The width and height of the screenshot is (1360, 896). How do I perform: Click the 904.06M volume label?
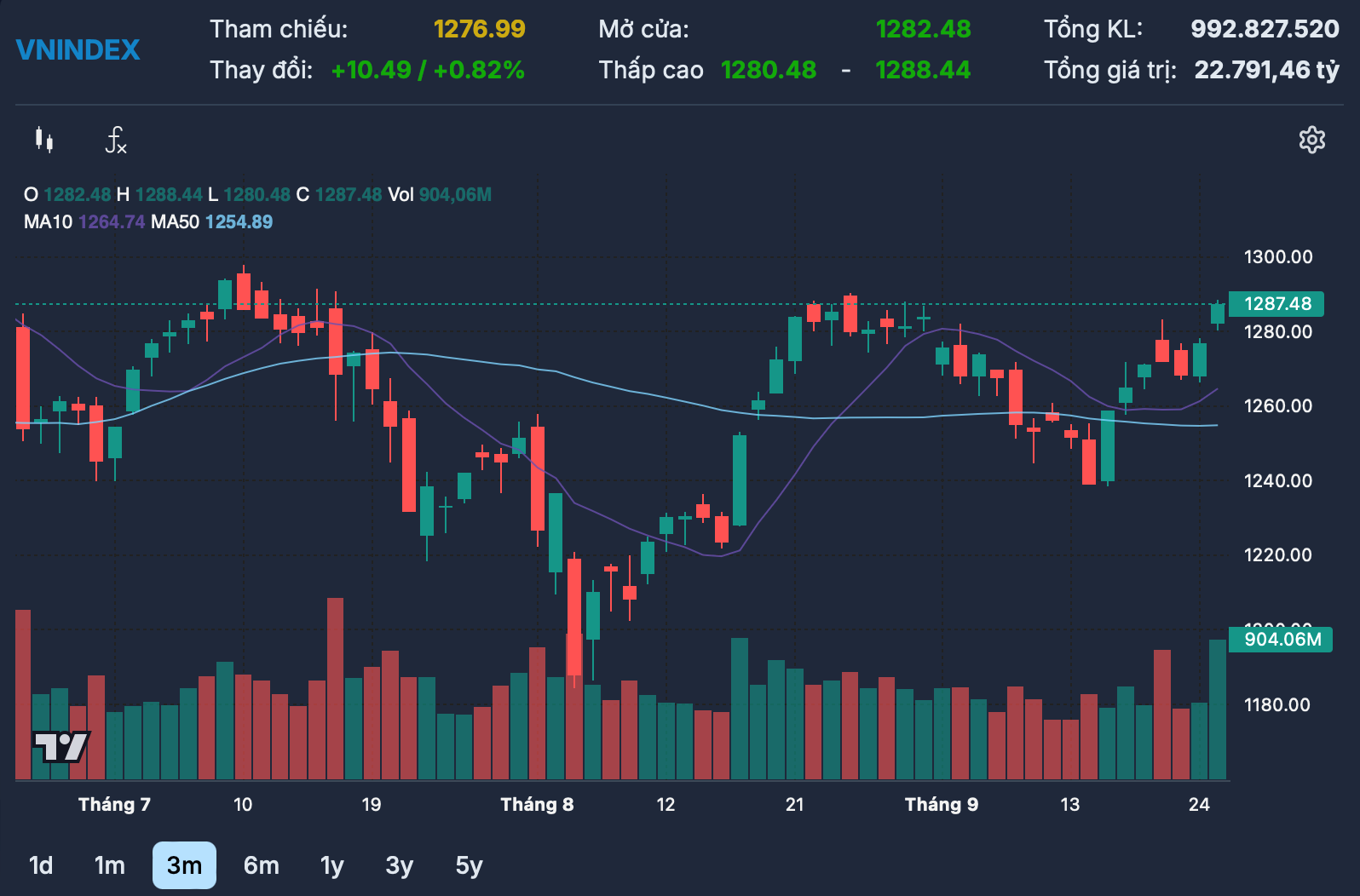1281,639
